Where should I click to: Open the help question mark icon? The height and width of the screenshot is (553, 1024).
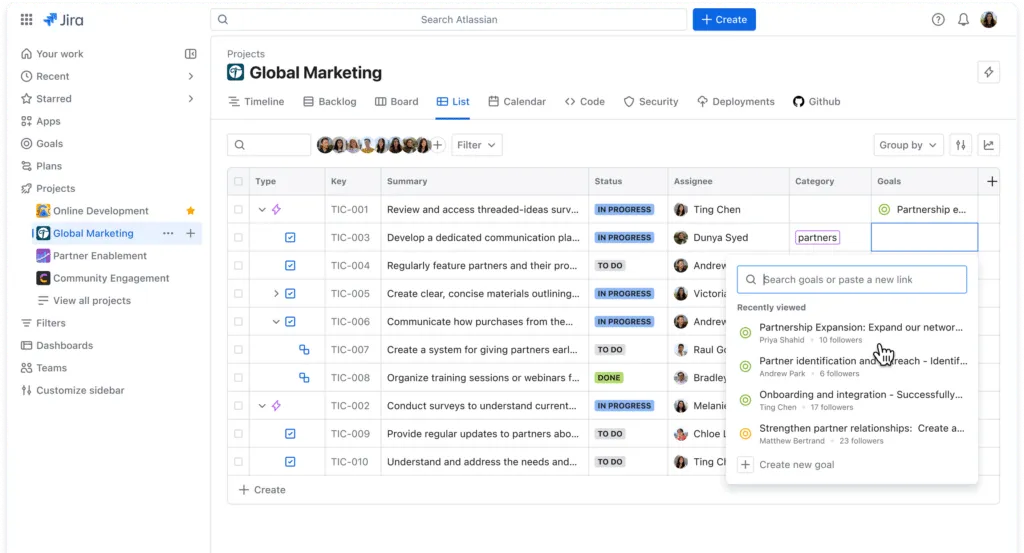point(938,19)
